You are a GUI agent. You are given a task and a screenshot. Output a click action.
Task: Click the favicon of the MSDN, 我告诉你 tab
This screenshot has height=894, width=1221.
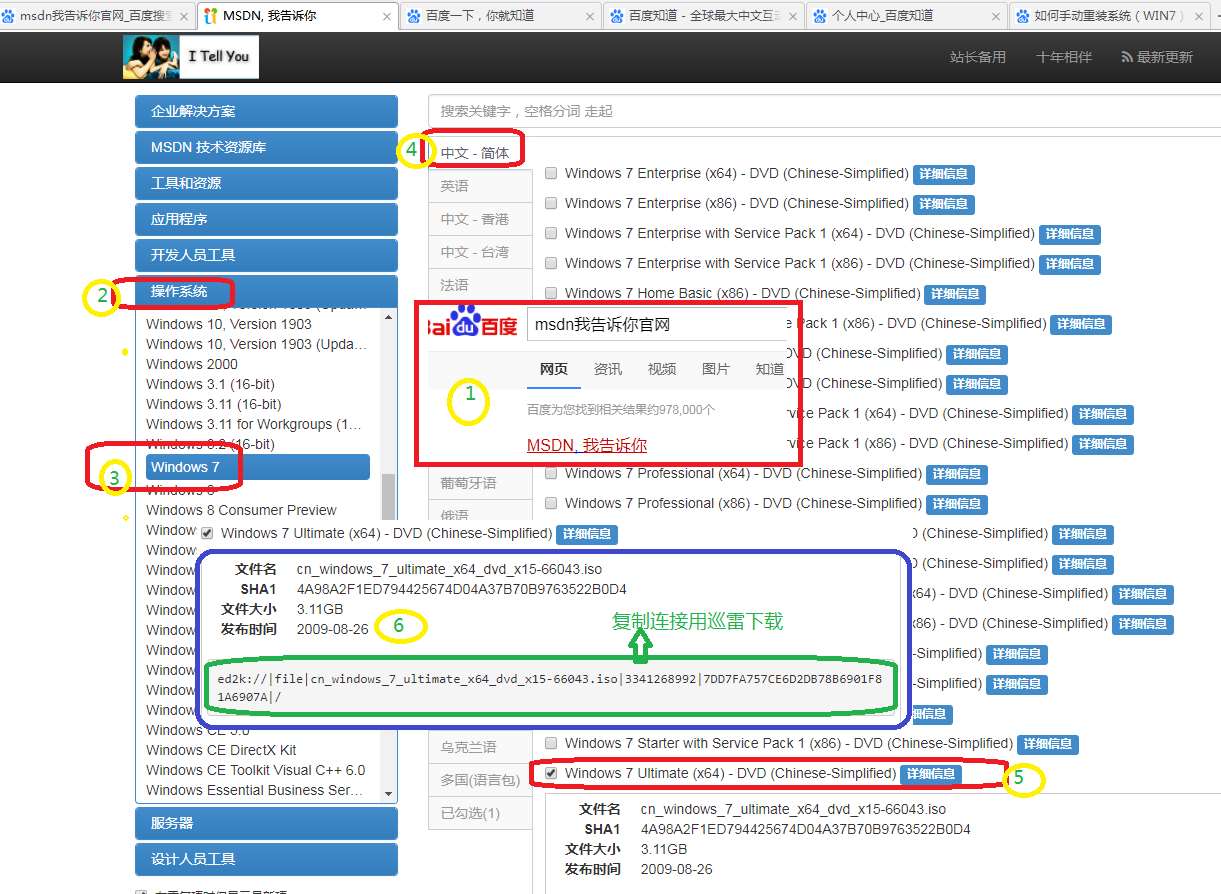210,16
